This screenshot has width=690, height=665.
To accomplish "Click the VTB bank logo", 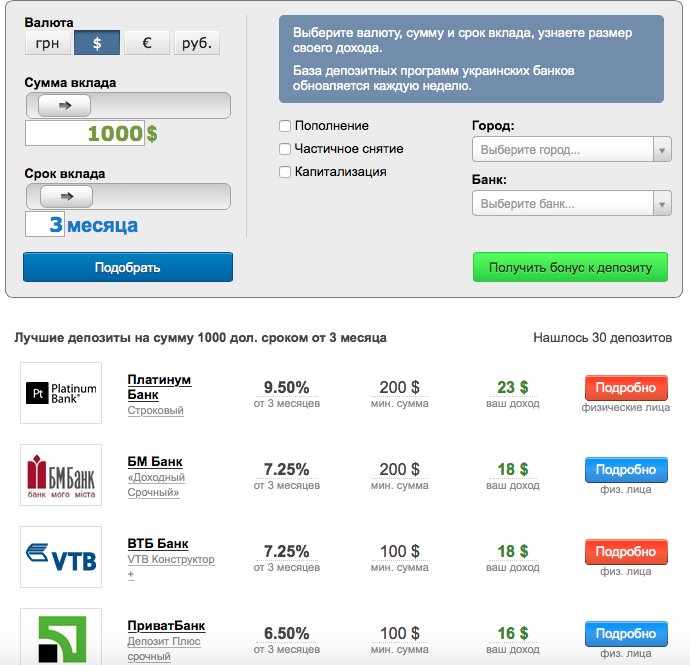I will pyautogui.click(x=61, y=557).
